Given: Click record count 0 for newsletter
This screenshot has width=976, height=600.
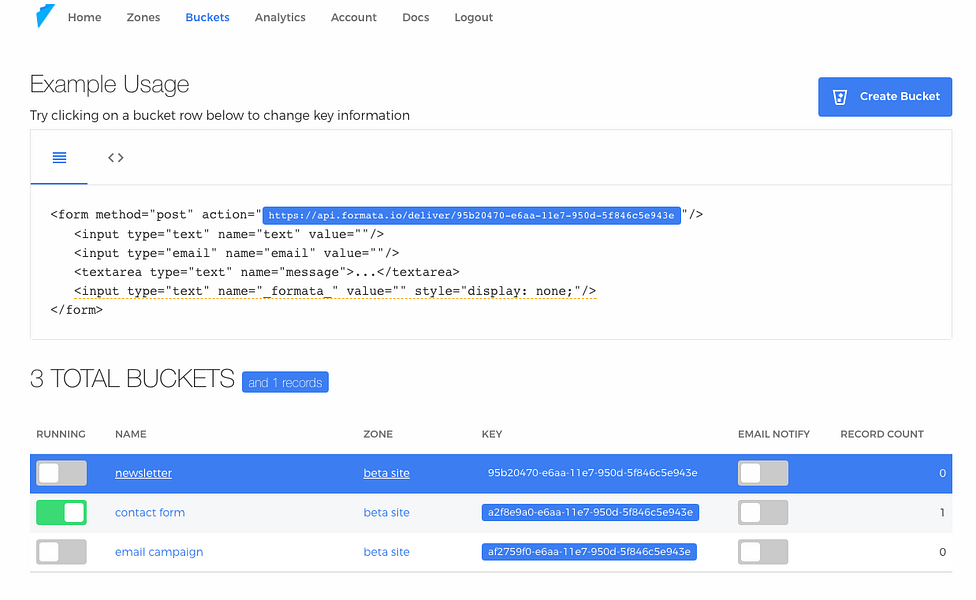Looking at the screenshot, I should click(x=942, y=474).
